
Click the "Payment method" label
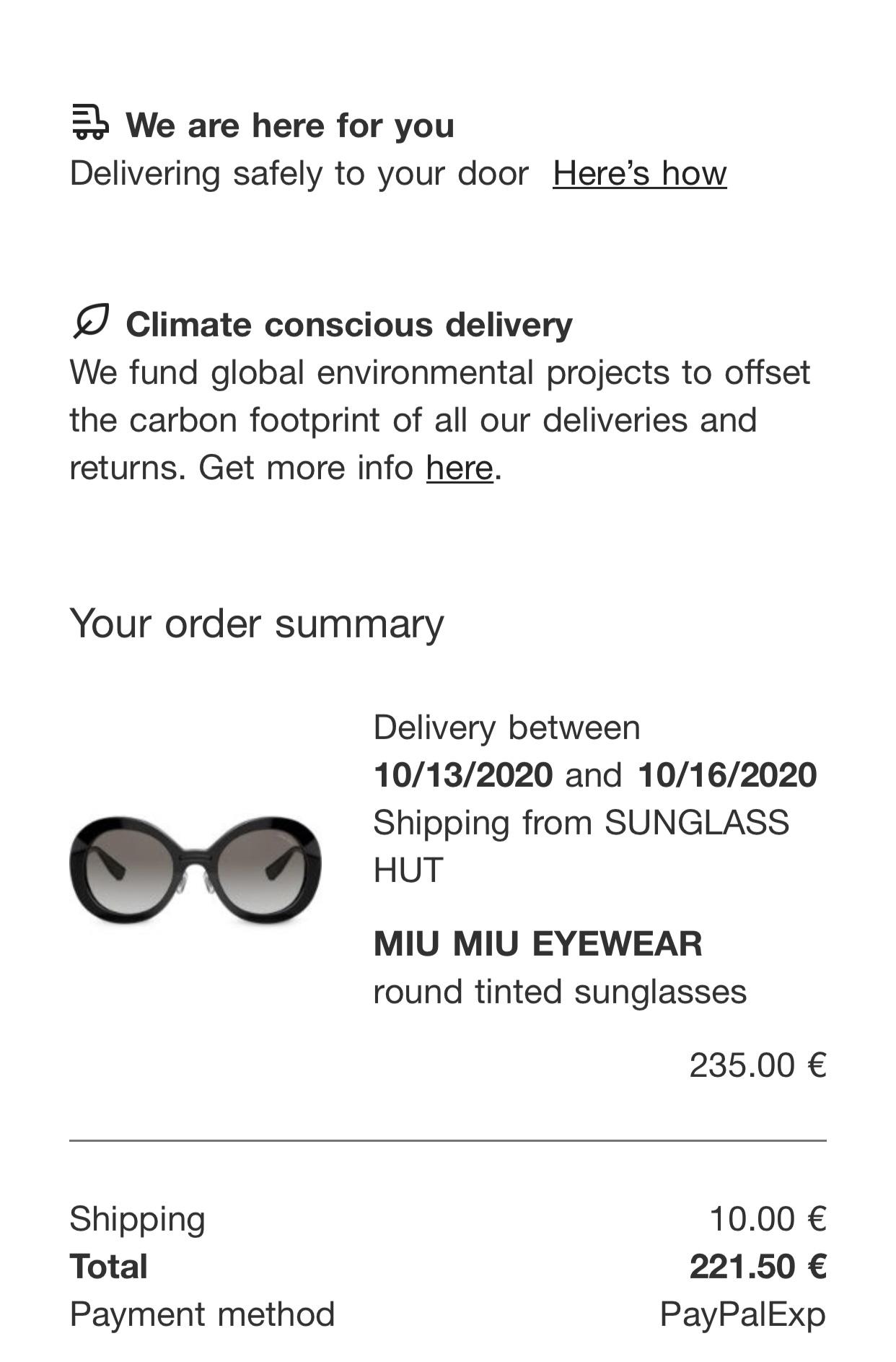point(202,1314)
